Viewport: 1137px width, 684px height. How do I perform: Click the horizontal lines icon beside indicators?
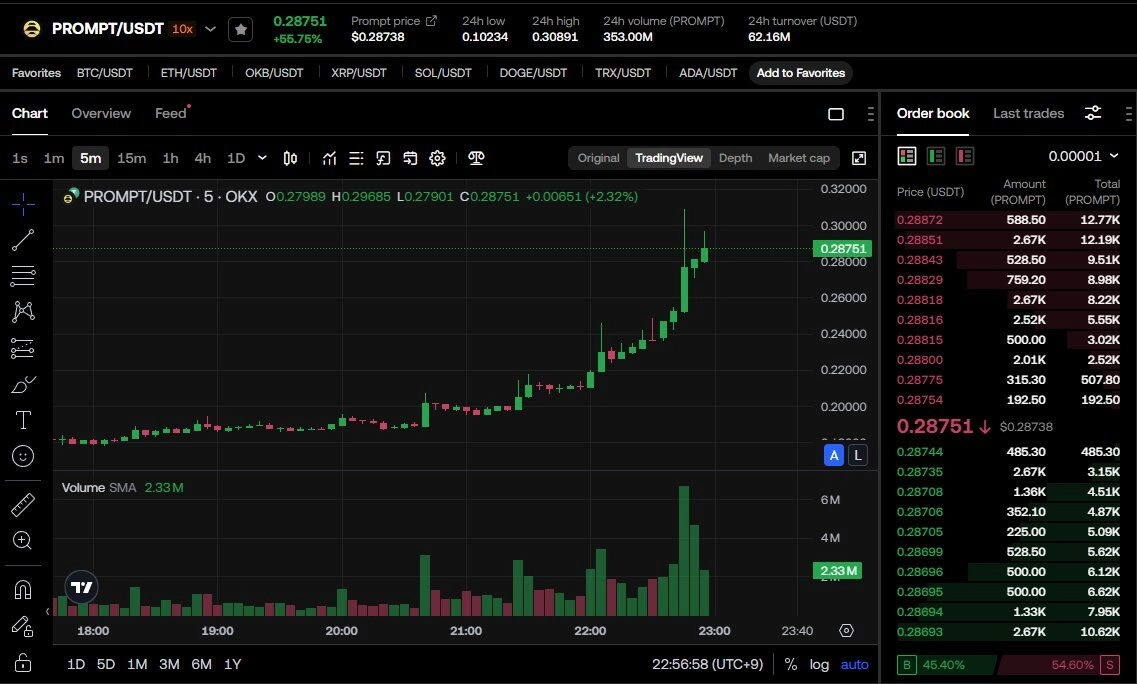pyautogui.click(x=356, y=158)
